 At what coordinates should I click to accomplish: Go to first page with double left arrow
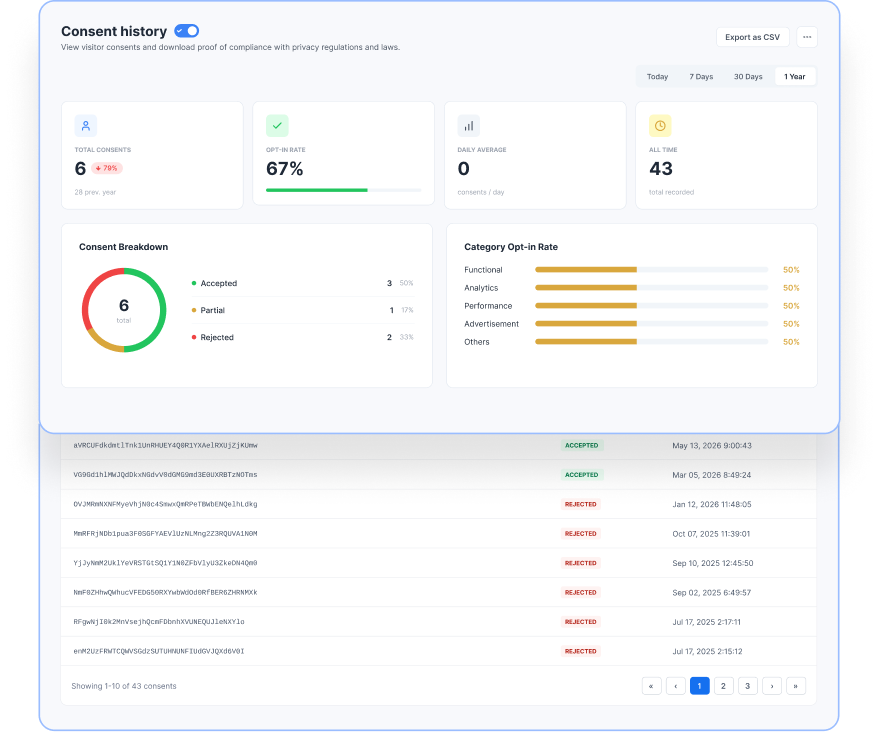coord(651,685)
